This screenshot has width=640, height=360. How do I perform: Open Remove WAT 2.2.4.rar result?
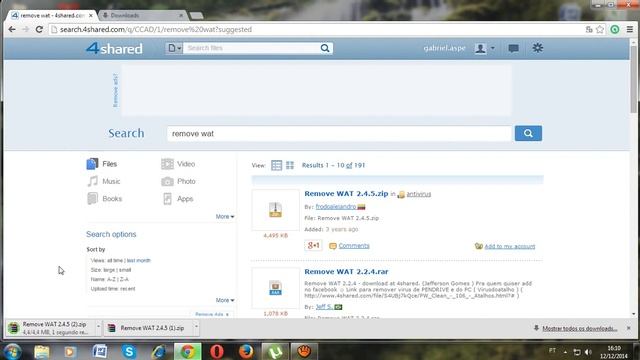tap(346, 271)
